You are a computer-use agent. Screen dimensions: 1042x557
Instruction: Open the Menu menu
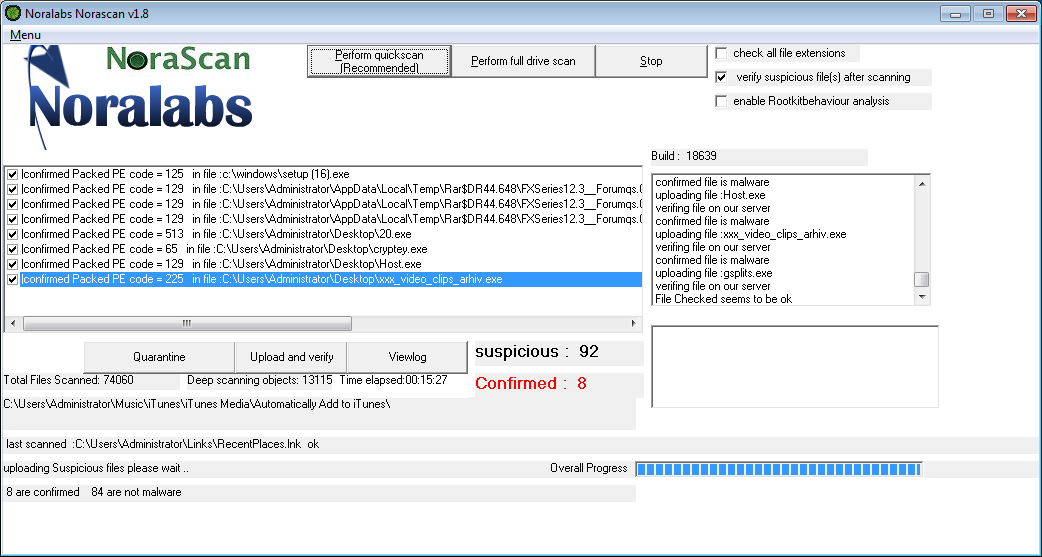[x=25, y=35]
